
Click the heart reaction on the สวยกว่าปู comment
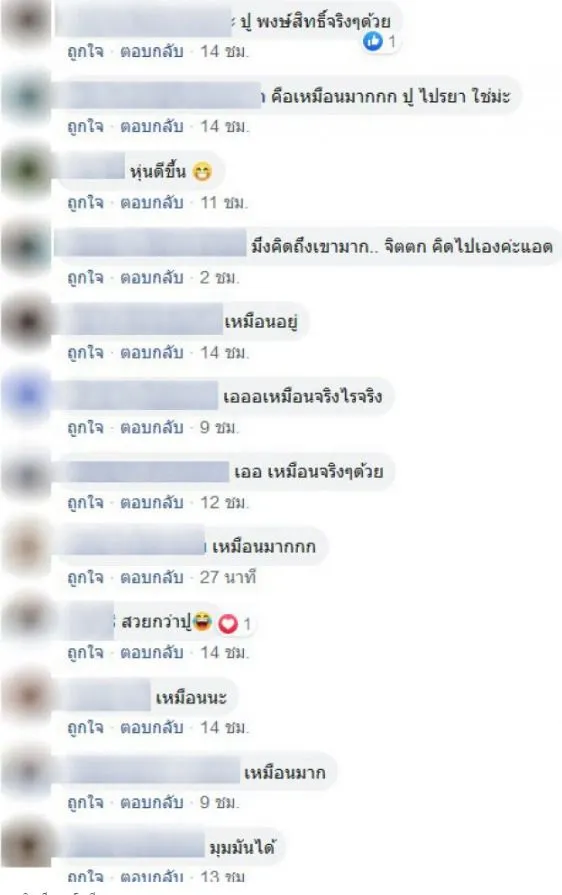click(228, 624)
